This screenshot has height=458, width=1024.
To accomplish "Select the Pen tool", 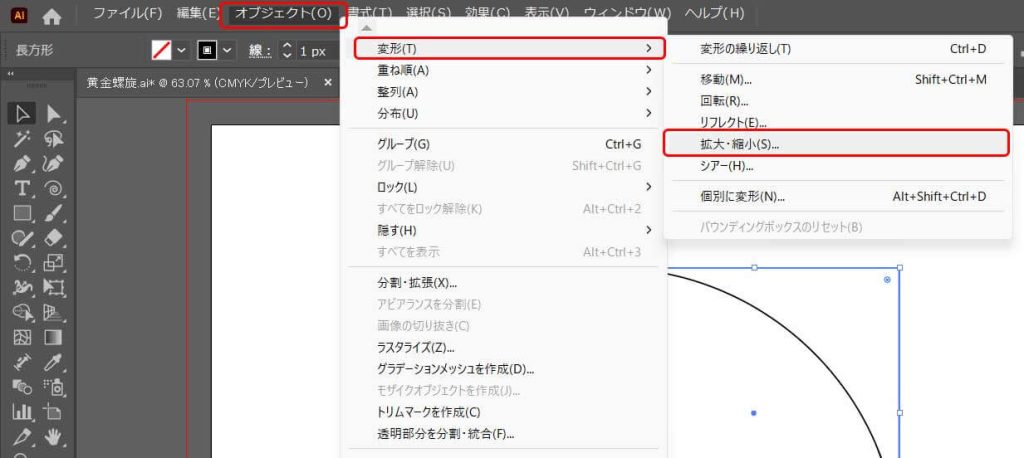I will 22,163.
